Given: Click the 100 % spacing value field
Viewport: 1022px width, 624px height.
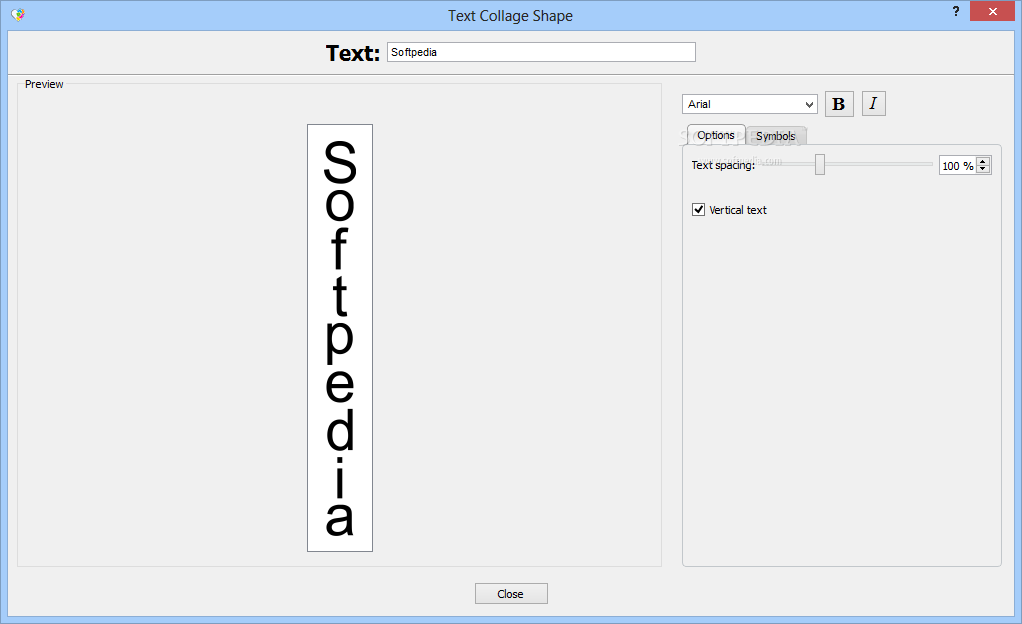Looking at the screenshot, I should pyautogui.click(x=958, y=166).
